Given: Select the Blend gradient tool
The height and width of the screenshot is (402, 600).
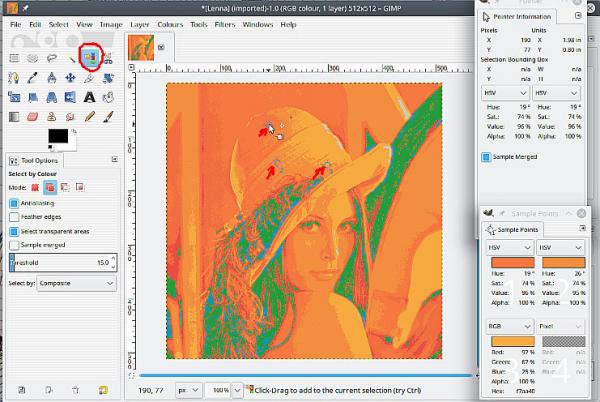Looking at the screenshot, I should (14, 116).
